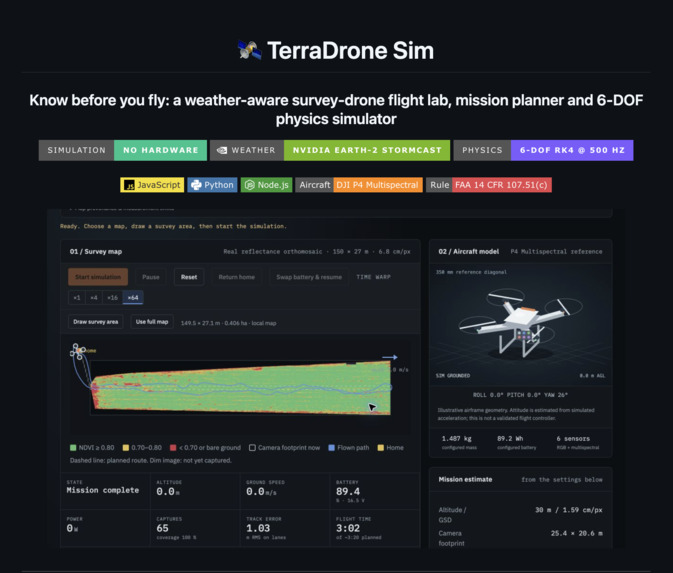Click the Return home button
The image size is (673, 573).
pos(236,277)
